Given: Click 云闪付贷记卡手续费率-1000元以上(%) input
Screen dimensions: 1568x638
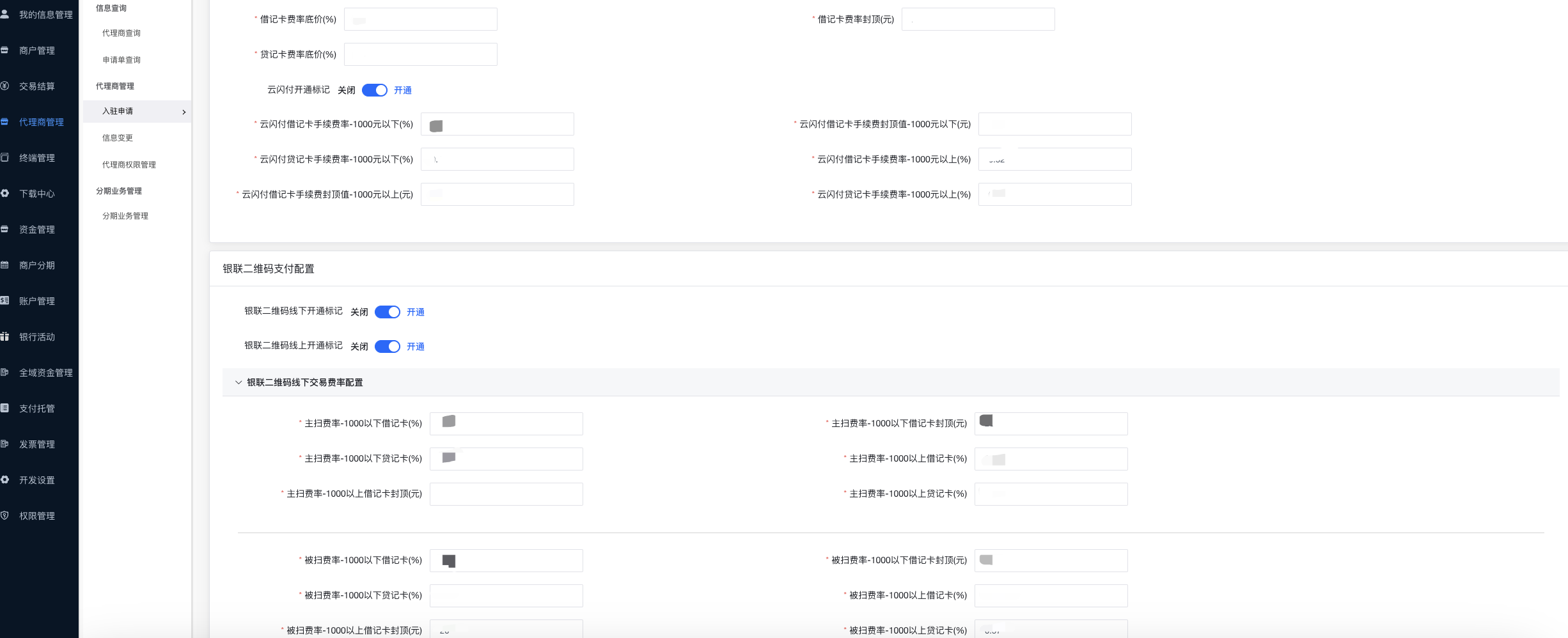Looking at the screenshot, I should click(1055, 194).
